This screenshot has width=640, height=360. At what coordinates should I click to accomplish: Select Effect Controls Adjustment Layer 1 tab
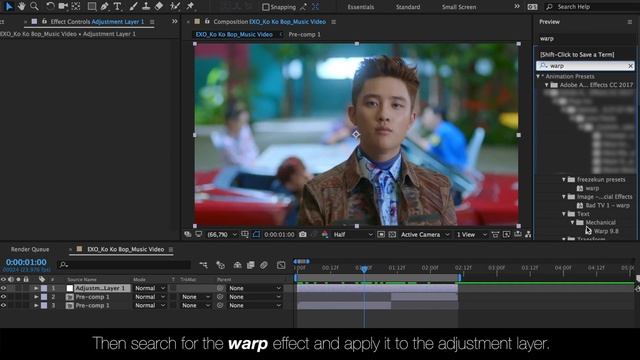97,22
